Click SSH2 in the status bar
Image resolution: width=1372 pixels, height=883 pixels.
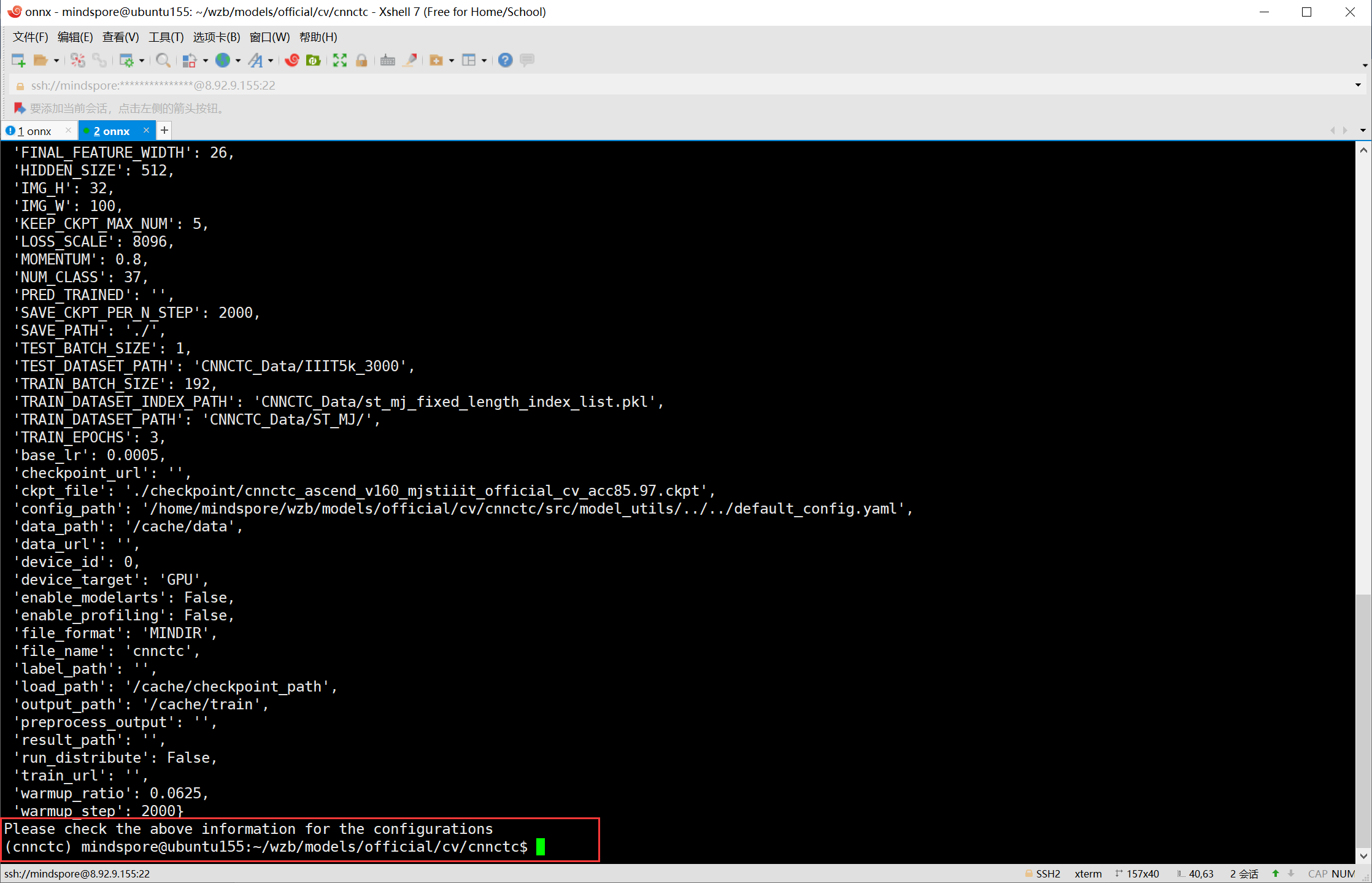coord(1048,874)
